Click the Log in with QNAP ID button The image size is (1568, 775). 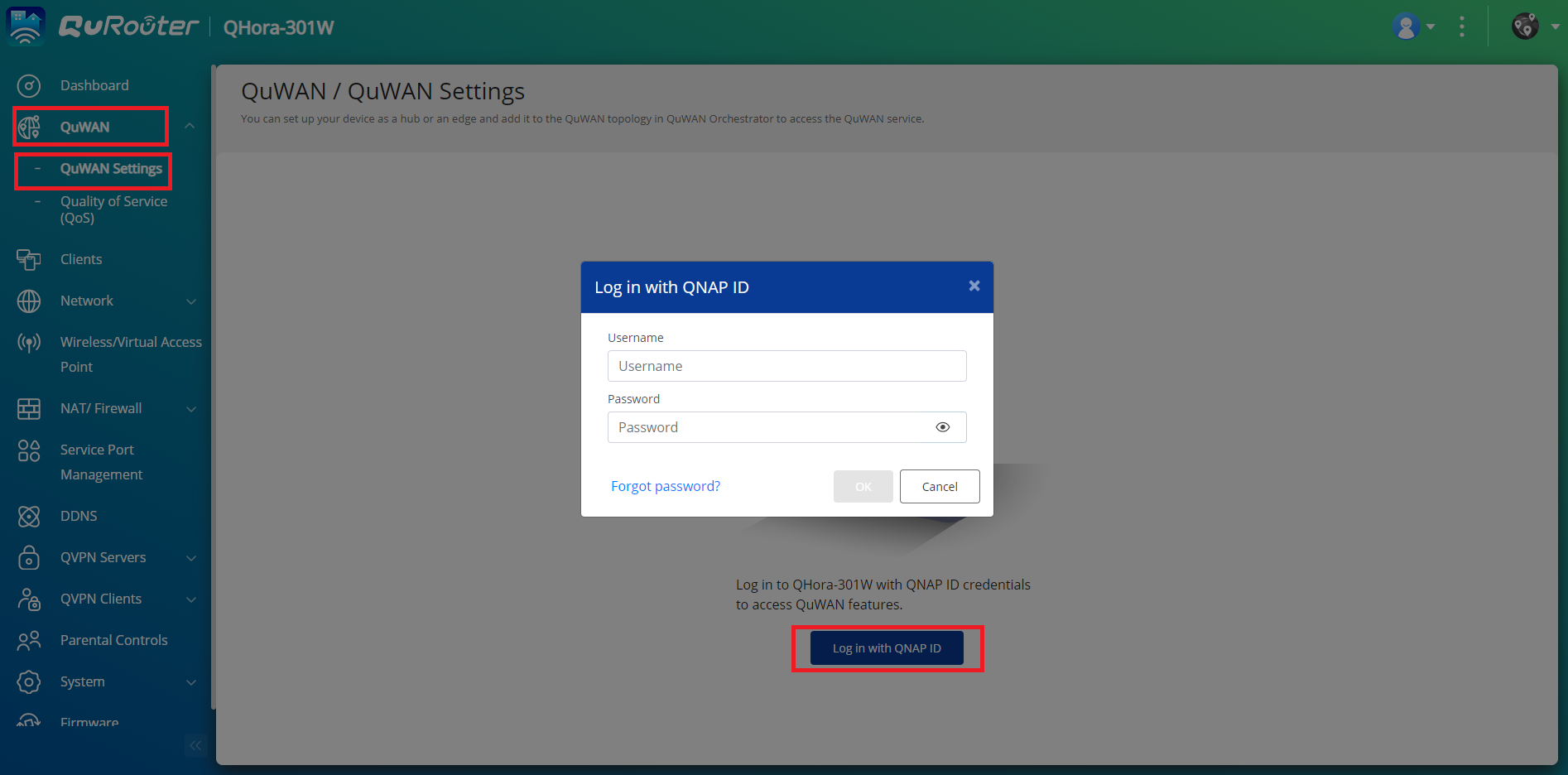pos(887,648)
